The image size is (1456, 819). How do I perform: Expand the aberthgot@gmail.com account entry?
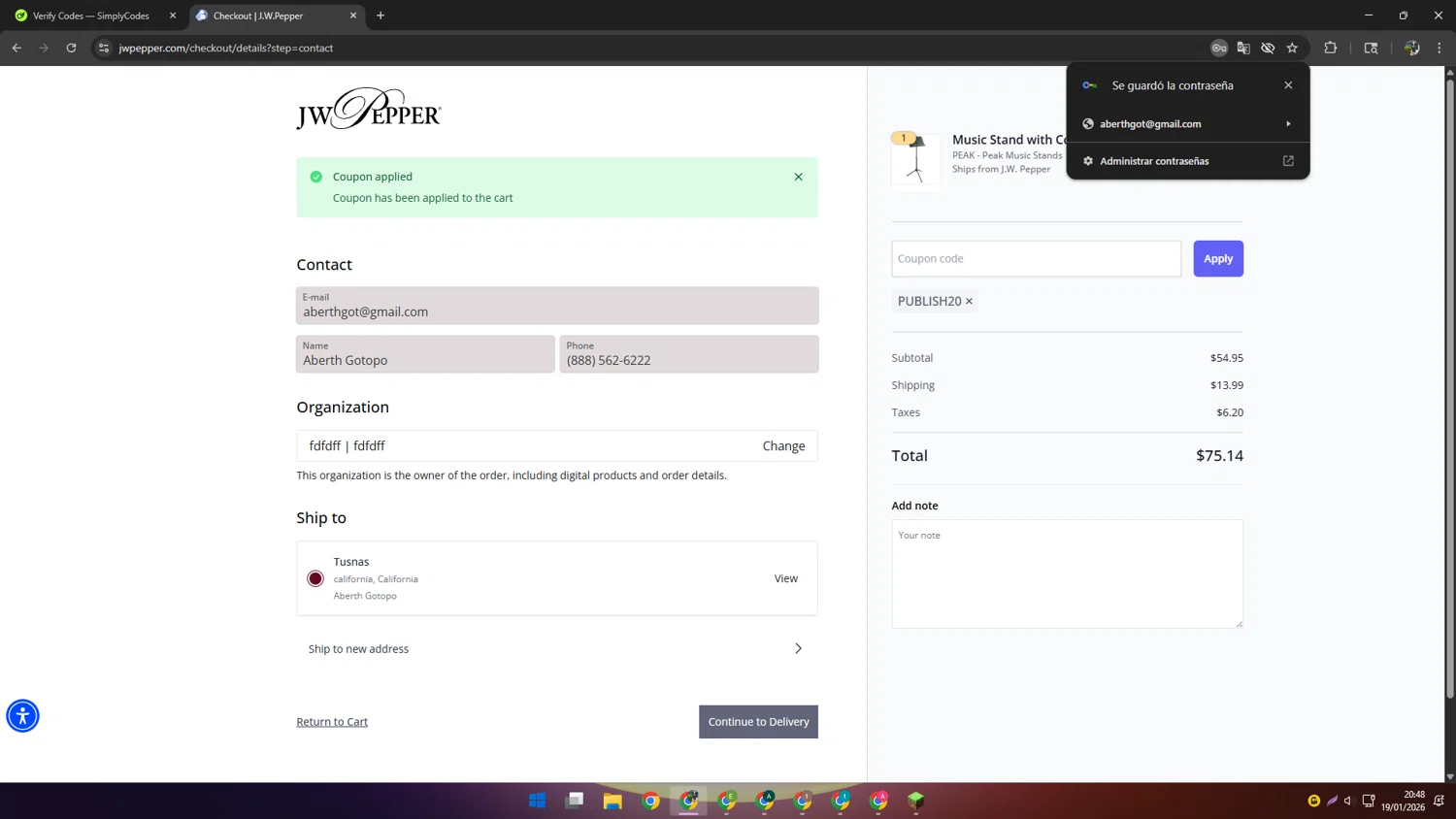(x=1188, y=124)
